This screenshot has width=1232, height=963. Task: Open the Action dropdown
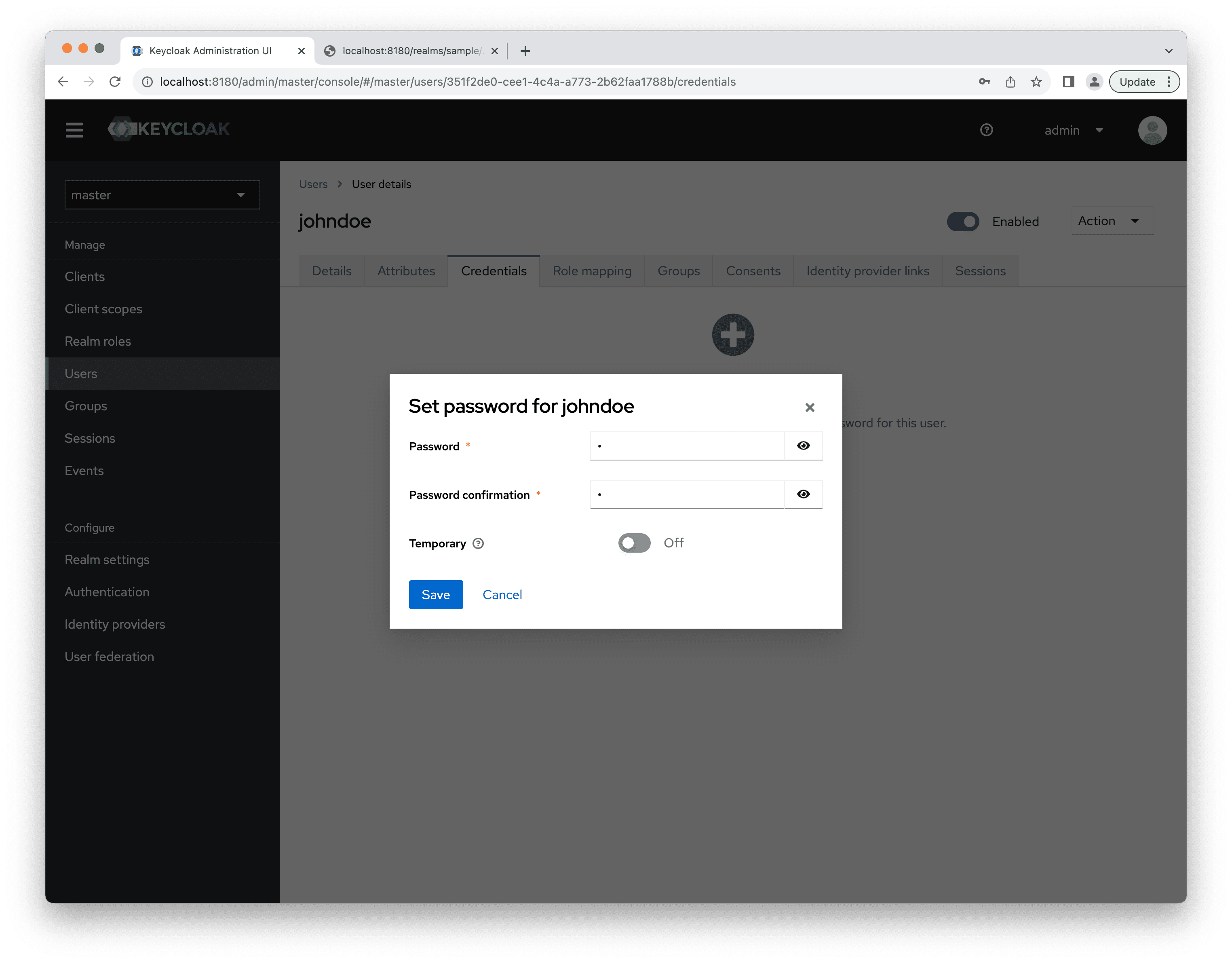[x=1111, y=221]
